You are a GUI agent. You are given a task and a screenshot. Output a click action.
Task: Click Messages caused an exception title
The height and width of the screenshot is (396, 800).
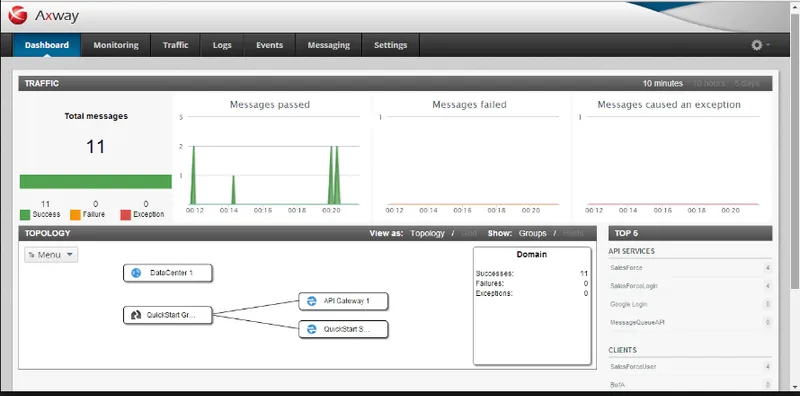click(x=669, y=105)
